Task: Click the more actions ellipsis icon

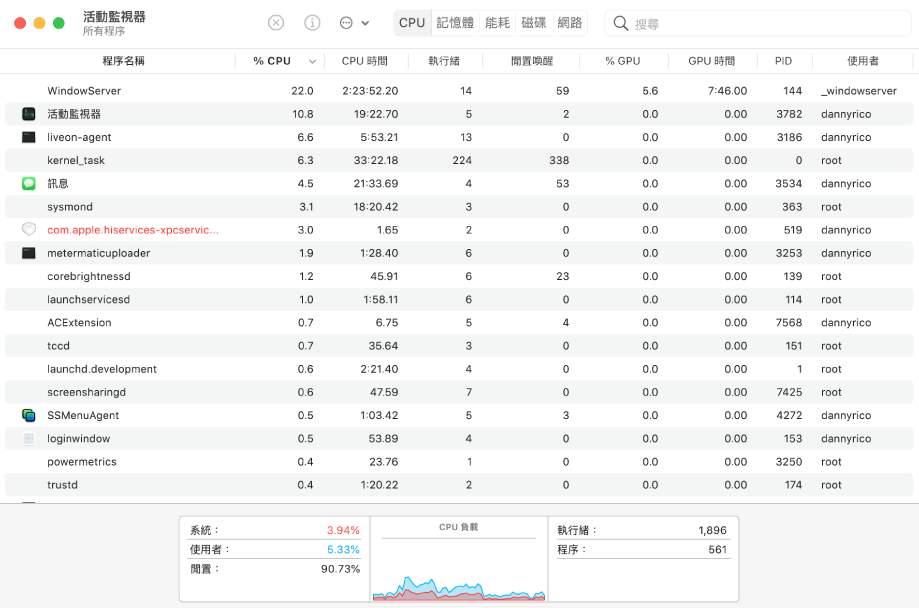Action: pyautogui.click(x=346, y=23)
